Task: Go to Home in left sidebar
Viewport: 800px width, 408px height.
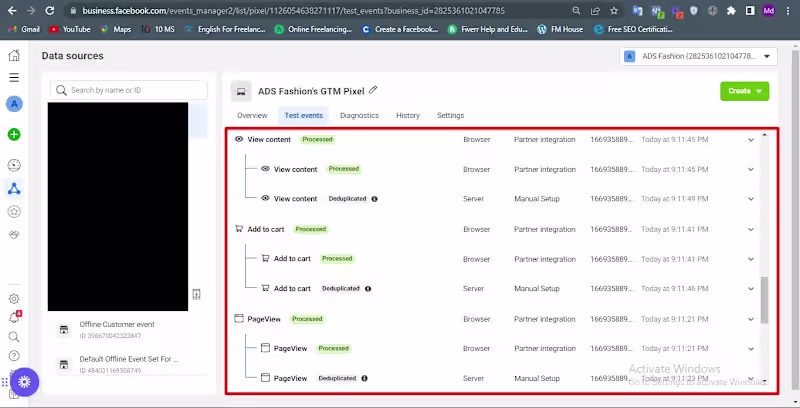Action: pos(14,56)
